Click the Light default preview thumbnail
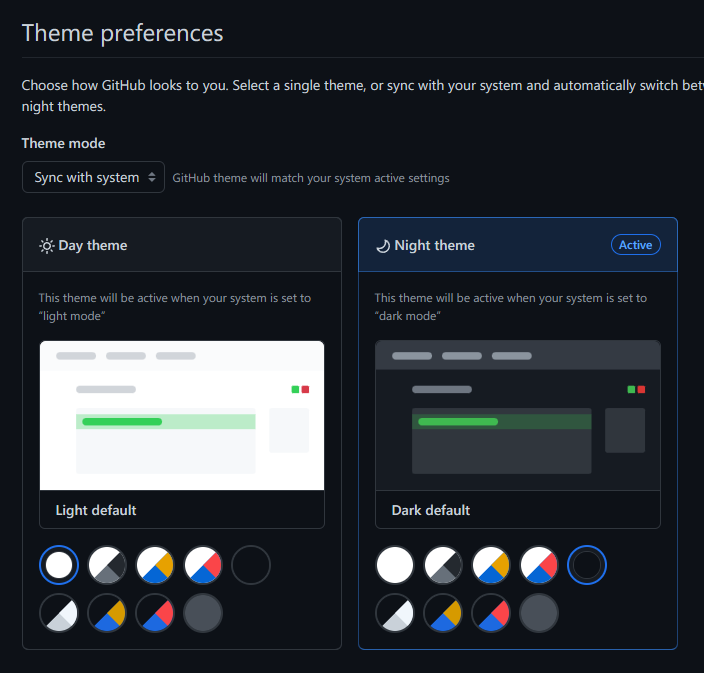 pyautogui.click(x=182, y=415)
